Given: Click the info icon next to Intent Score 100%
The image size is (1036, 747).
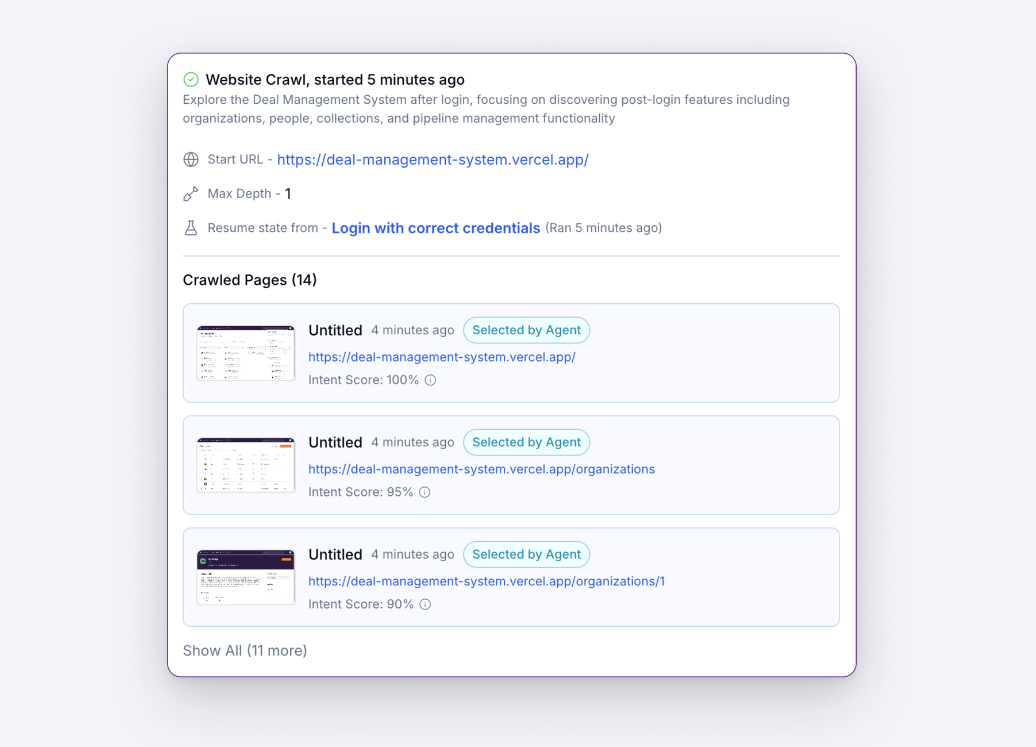Looking at the screenshot, I should tap(430, 380).
